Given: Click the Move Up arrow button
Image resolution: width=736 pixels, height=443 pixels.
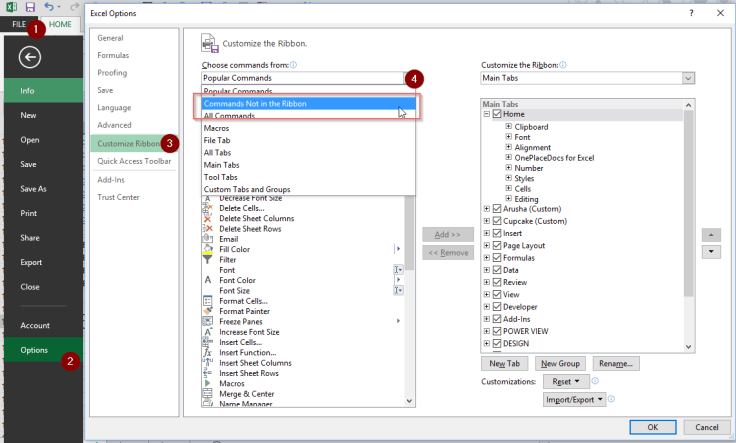Looking at the screenshot, I should click(711, 234).
